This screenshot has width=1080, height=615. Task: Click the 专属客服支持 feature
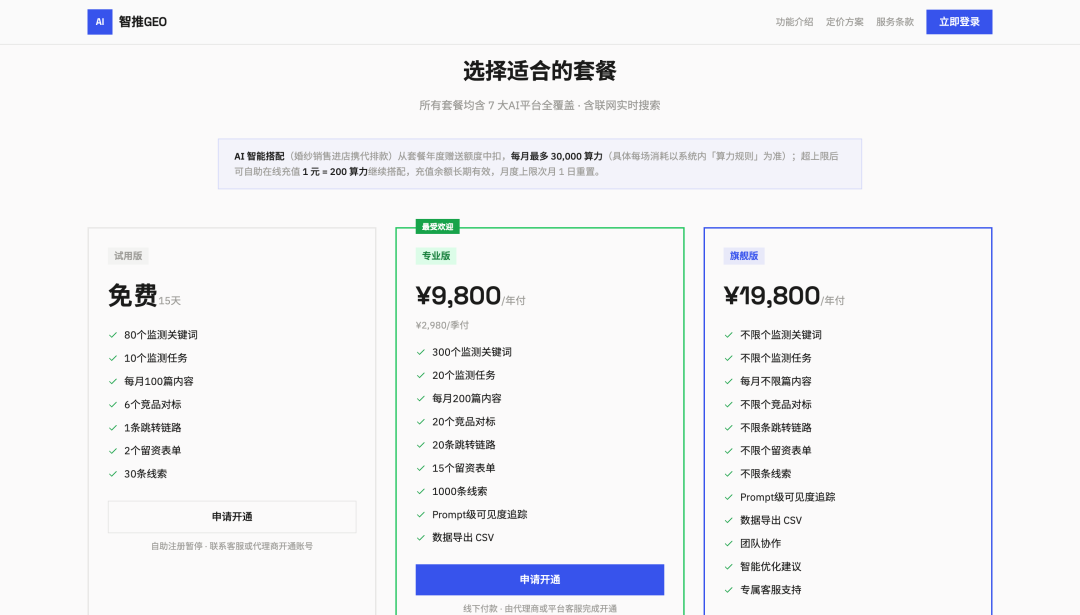point(771,590)
